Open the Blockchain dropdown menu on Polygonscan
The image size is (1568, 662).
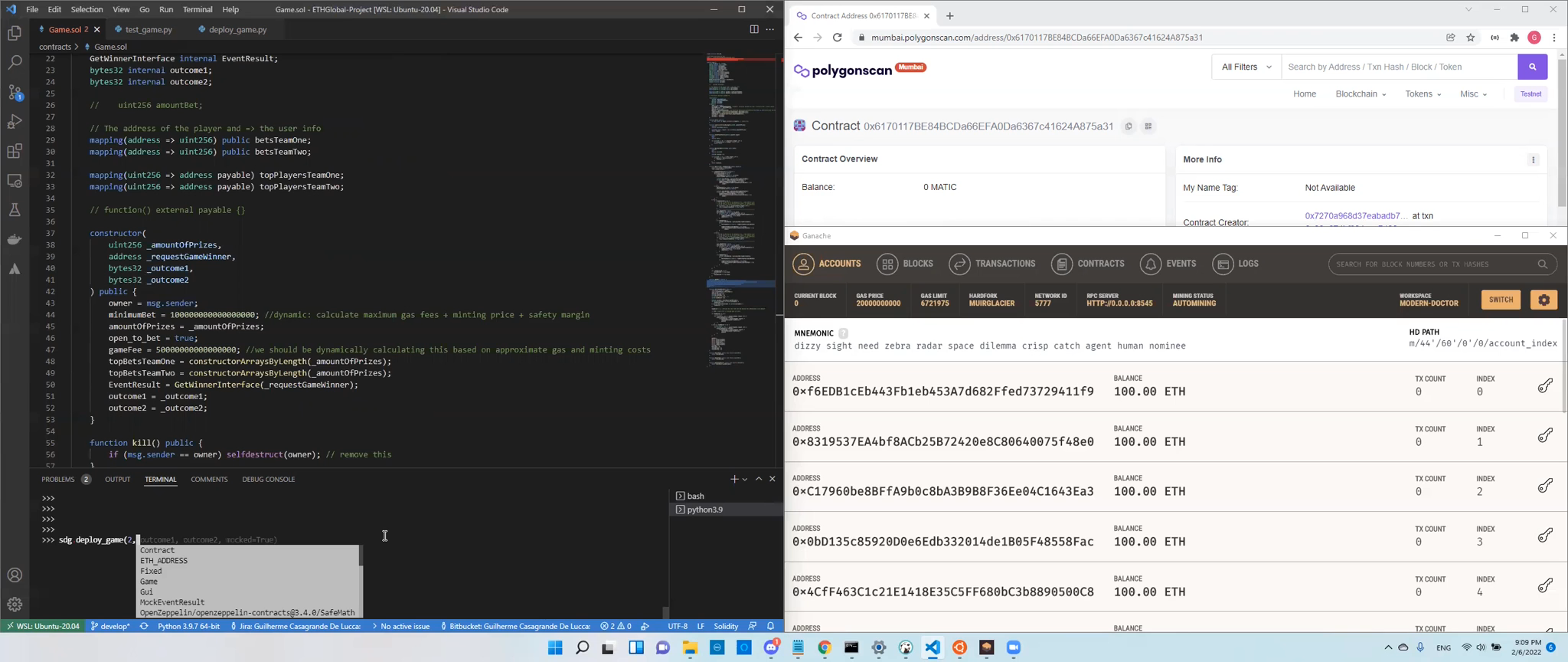pyautogui.click(x=1361, y=94)
